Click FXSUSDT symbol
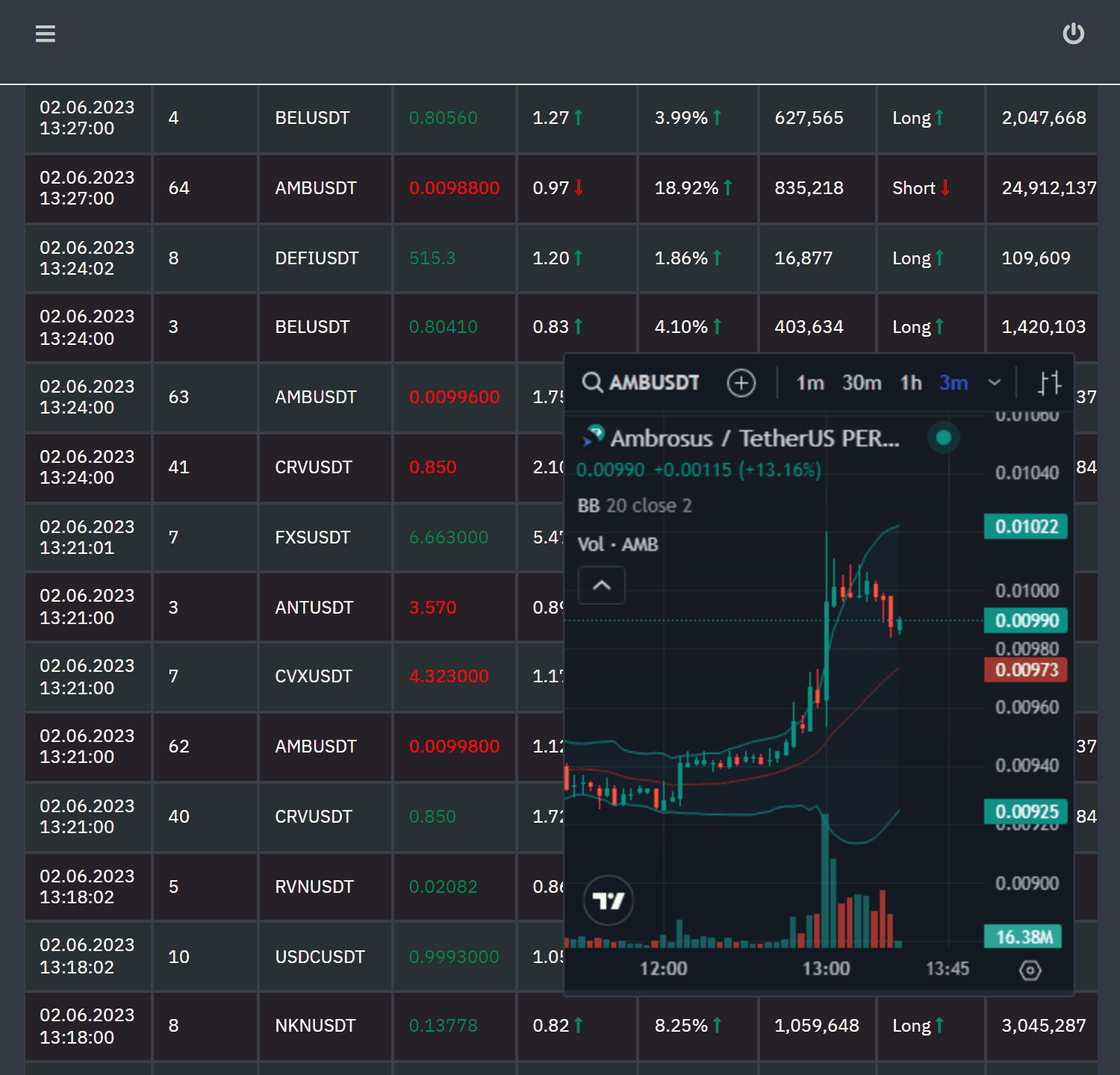1120x1075 pixels. tap(312, 537)
